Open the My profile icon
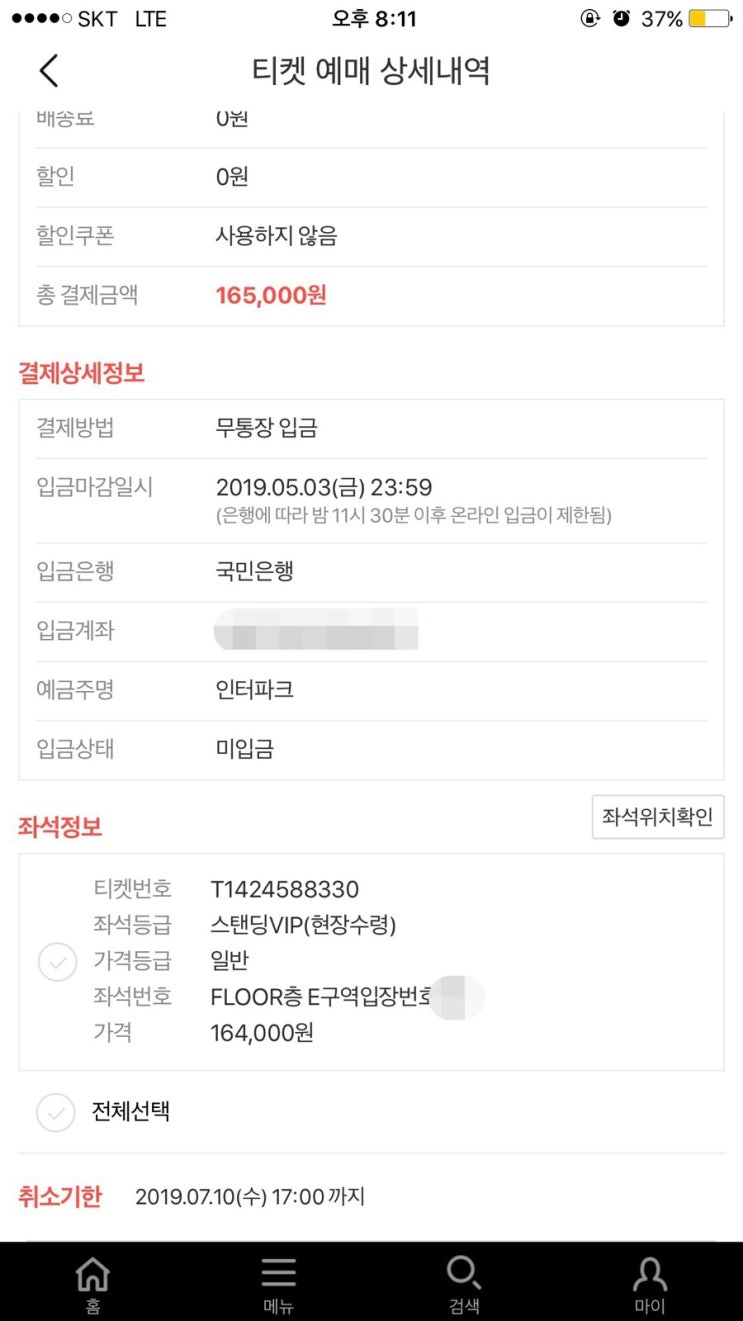The image size is (743, 1321). (x=650, y=1273)
